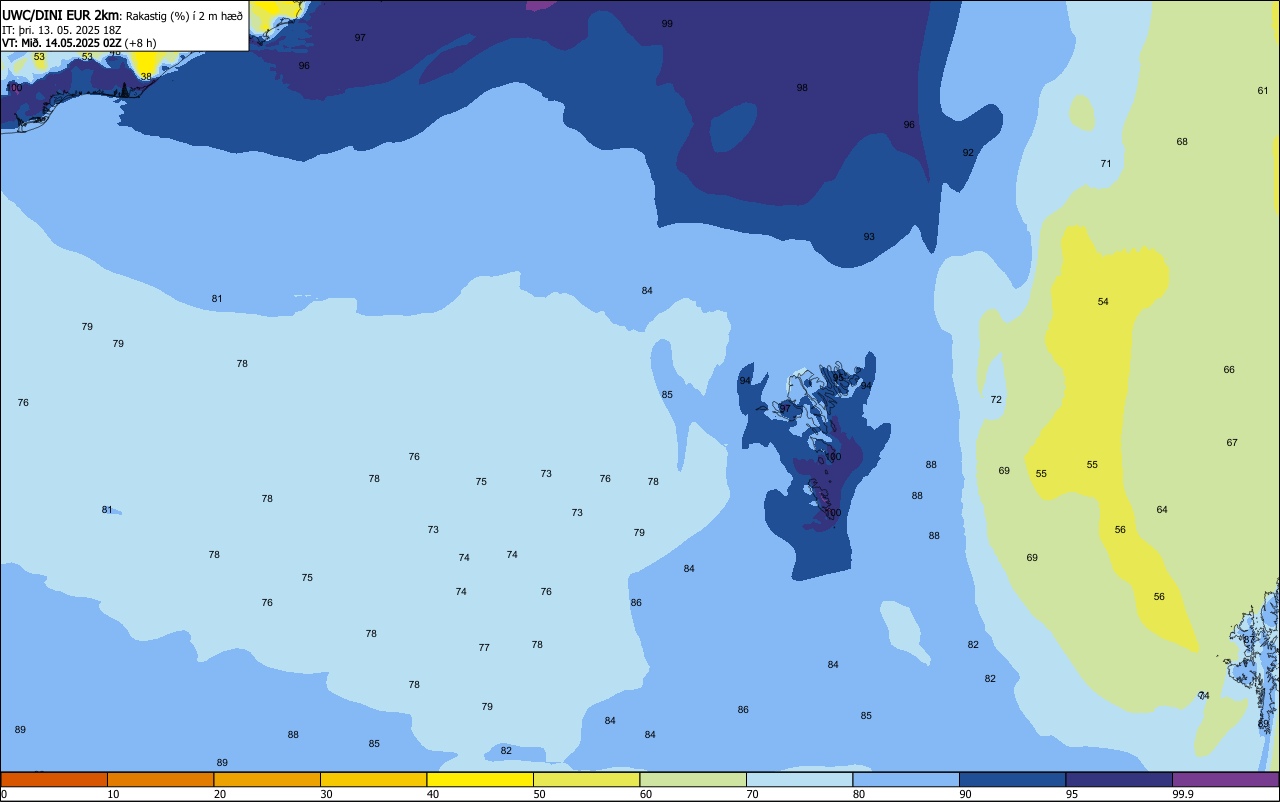Click the 'Rakastig (%) í 2 m hæð' label
The height and width of the screenshot is (802, 1280).
[184, 16]
